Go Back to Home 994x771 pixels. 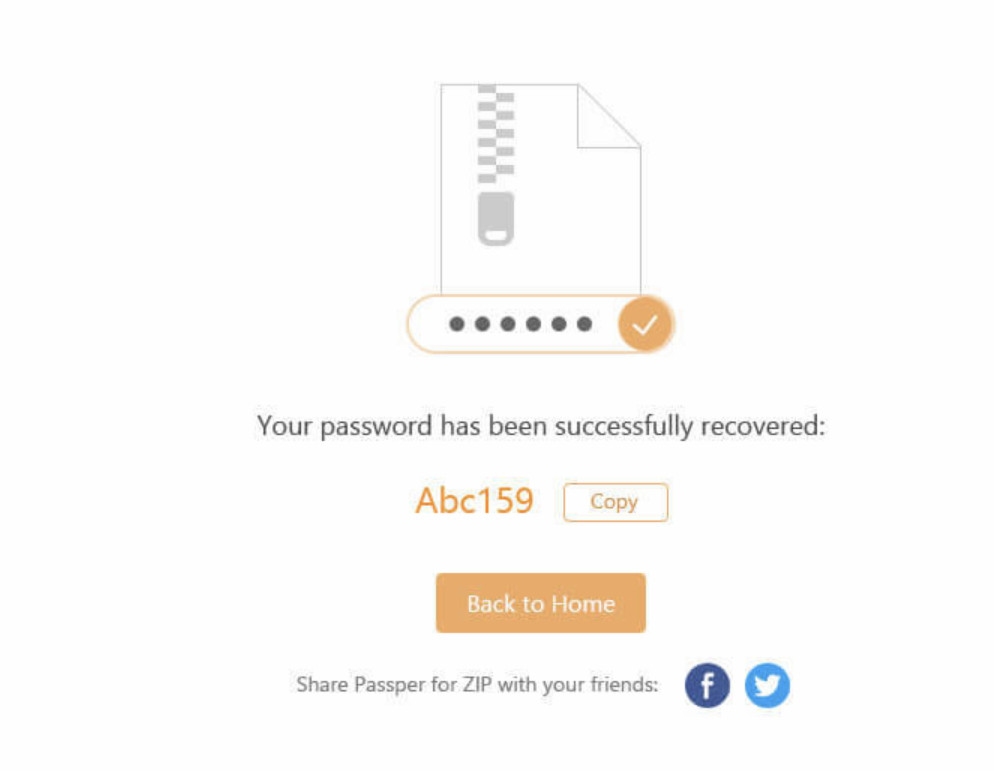pyautogui.click(x=541, y=603)
